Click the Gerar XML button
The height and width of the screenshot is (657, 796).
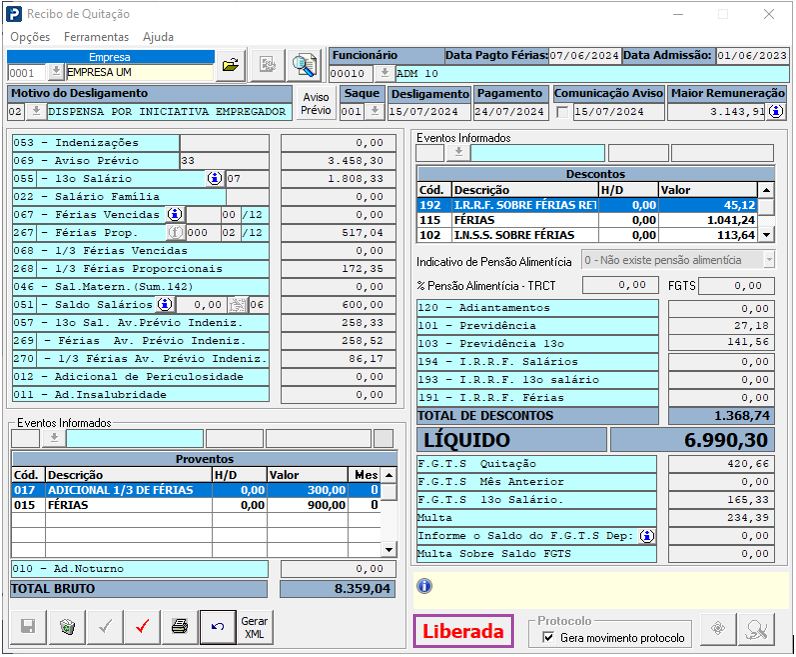[x=255, y=627]
